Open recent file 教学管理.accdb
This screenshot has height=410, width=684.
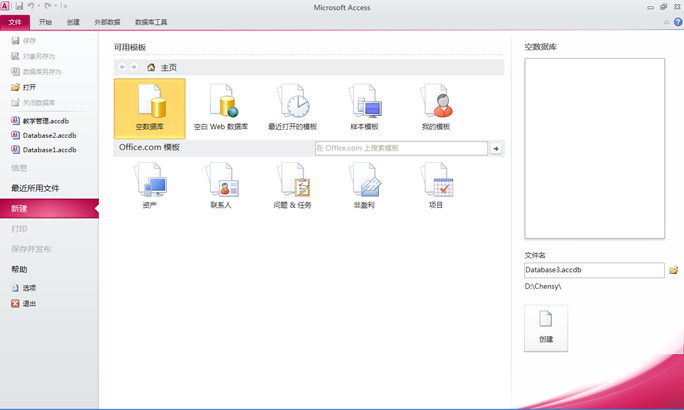coord(40,121)
